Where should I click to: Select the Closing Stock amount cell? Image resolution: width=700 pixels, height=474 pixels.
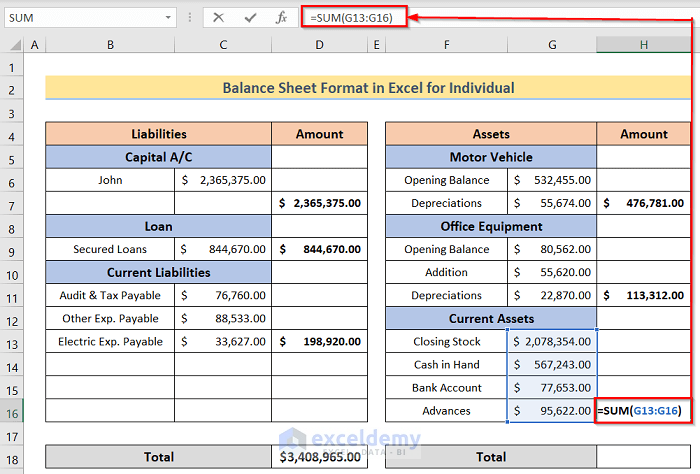(x=552, y=342)
